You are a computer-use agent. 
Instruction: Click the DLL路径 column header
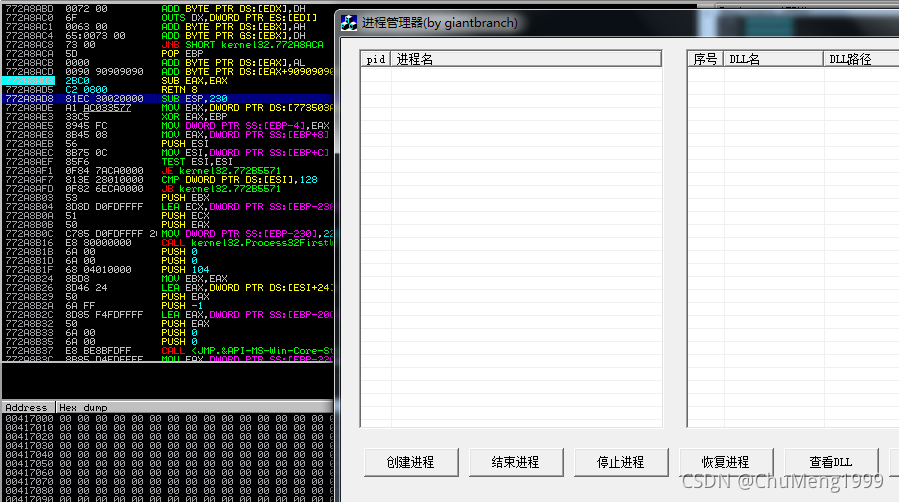pos(861,59)
